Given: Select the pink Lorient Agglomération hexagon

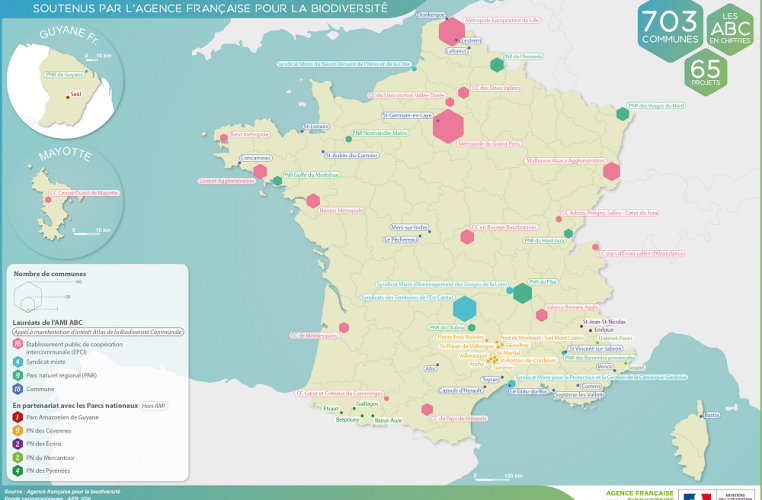Looking at the screenshot, I should 260,172.
